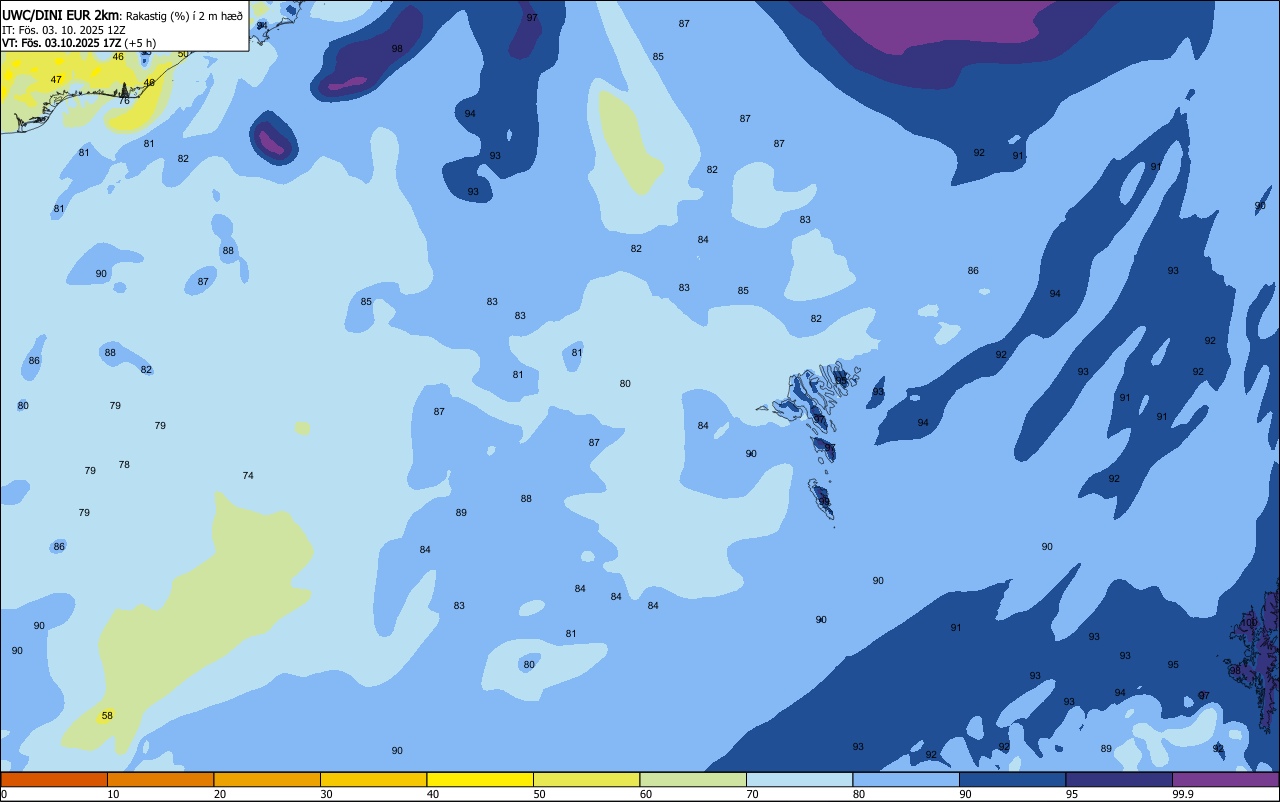Pick the 20–30 legend color swatch
The image size is (1280, 802).
267,779
